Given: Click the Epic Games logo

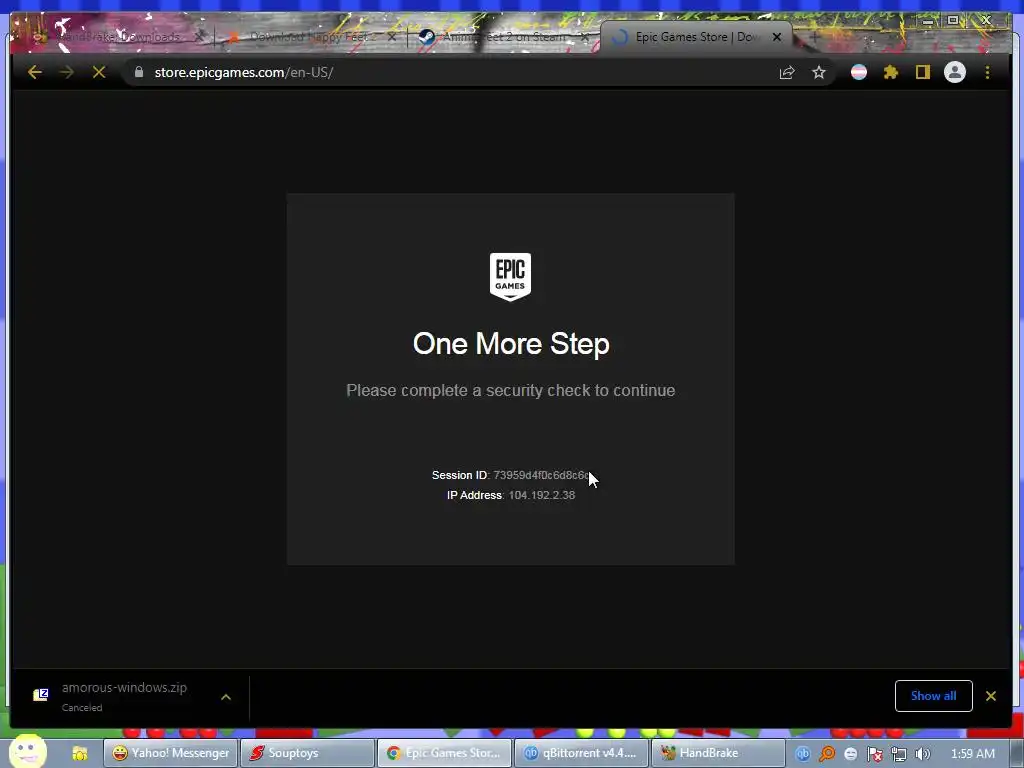Looking at the screenshot, I should [510, 277].
